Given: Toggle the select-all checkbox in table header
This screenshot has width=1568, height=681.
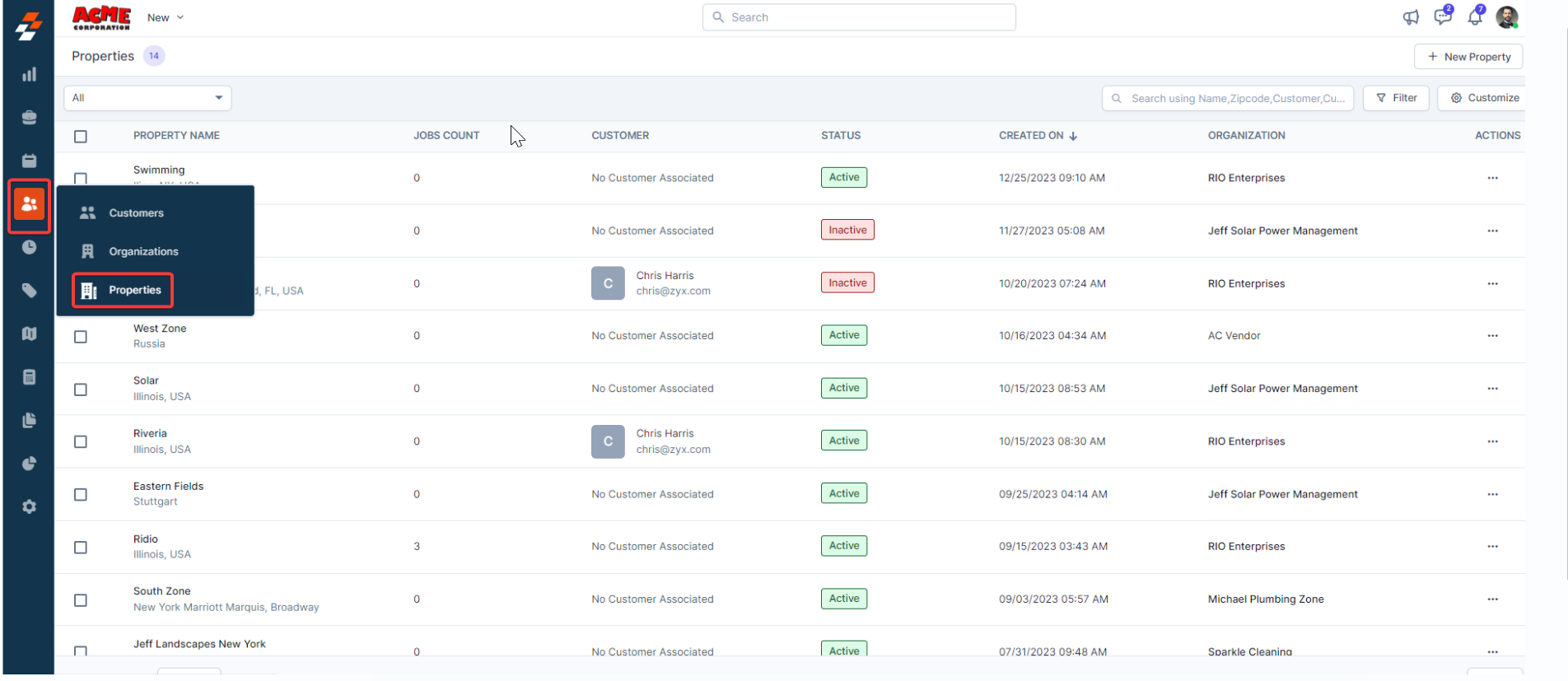Looking at the screenshot, I should coord(81,137).
